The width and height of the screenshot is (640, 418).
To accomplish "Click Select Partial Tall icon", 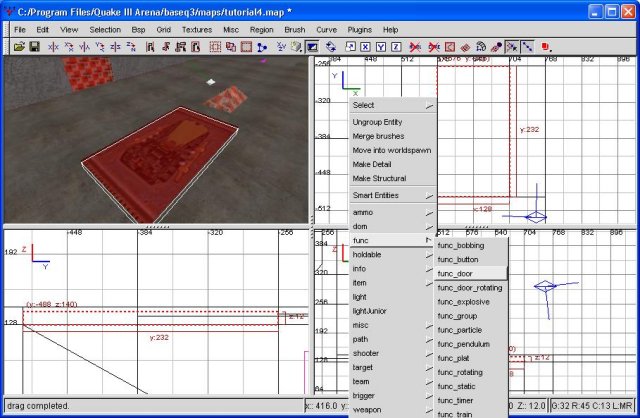I will [x=181, y=47].
